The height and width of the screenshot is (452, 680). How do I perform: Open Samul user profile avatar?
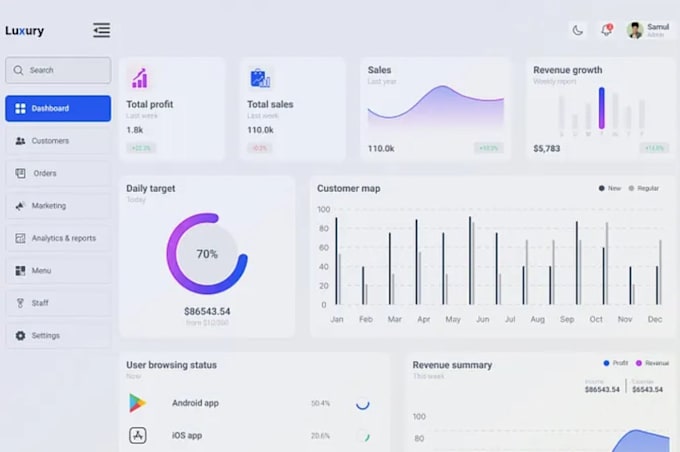pyautogui.click(x=634, y=30)
